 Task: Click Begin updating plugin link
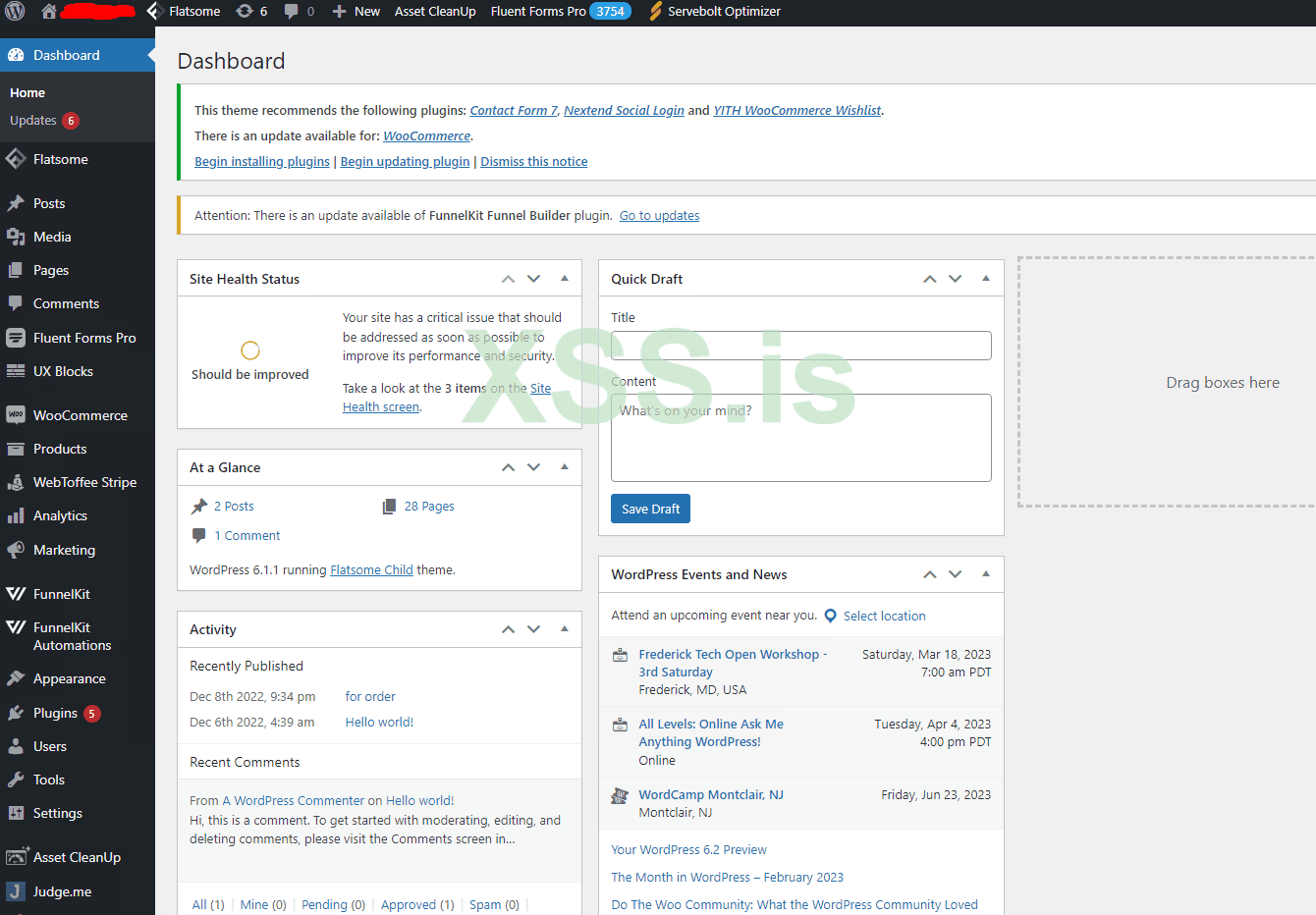click(405, 162)
